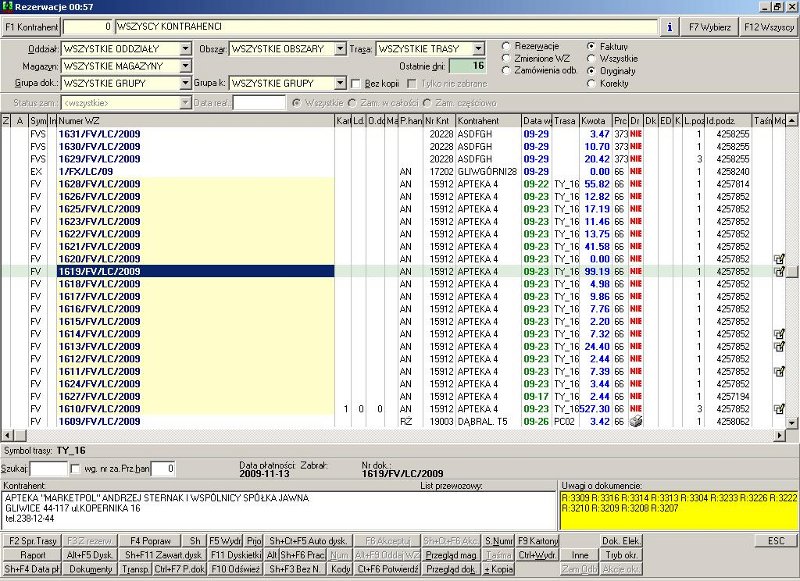Click edit note icon in row 1620/FV/LC/2009

(x=779, y=259)
